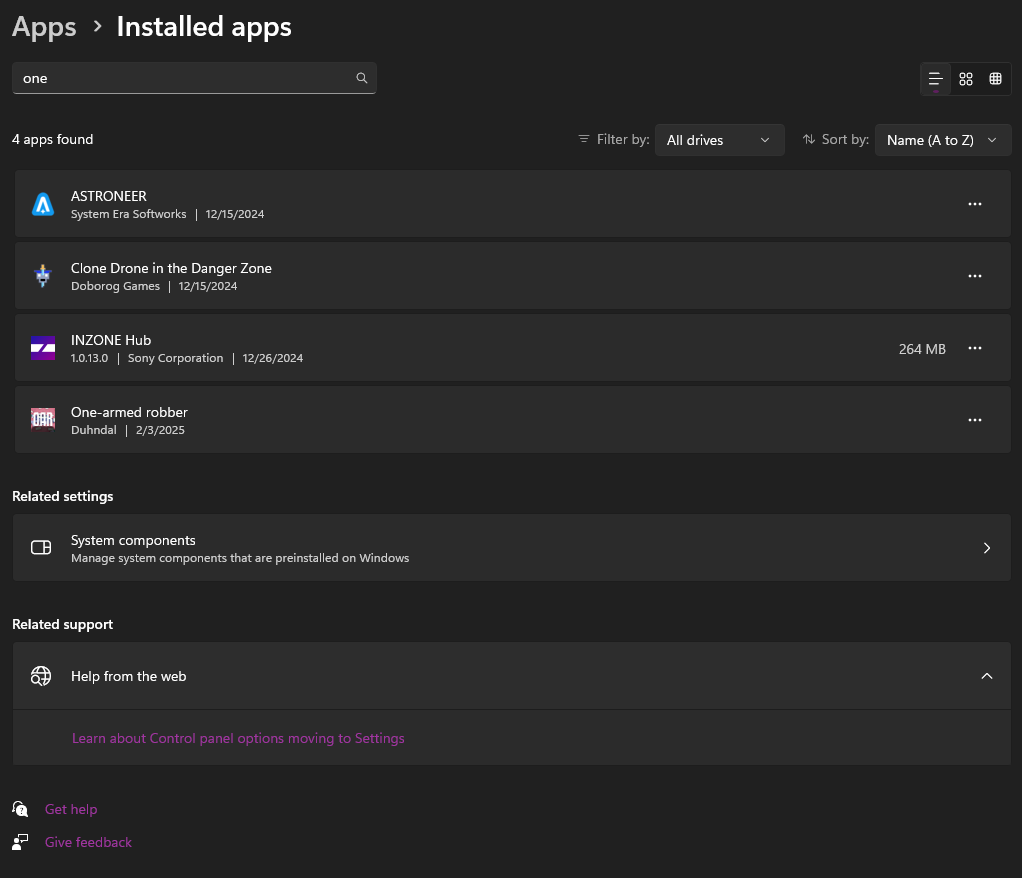Click the Clone Drone app icon
This screenshot has width=1022, height=878.
pos(42,276)
